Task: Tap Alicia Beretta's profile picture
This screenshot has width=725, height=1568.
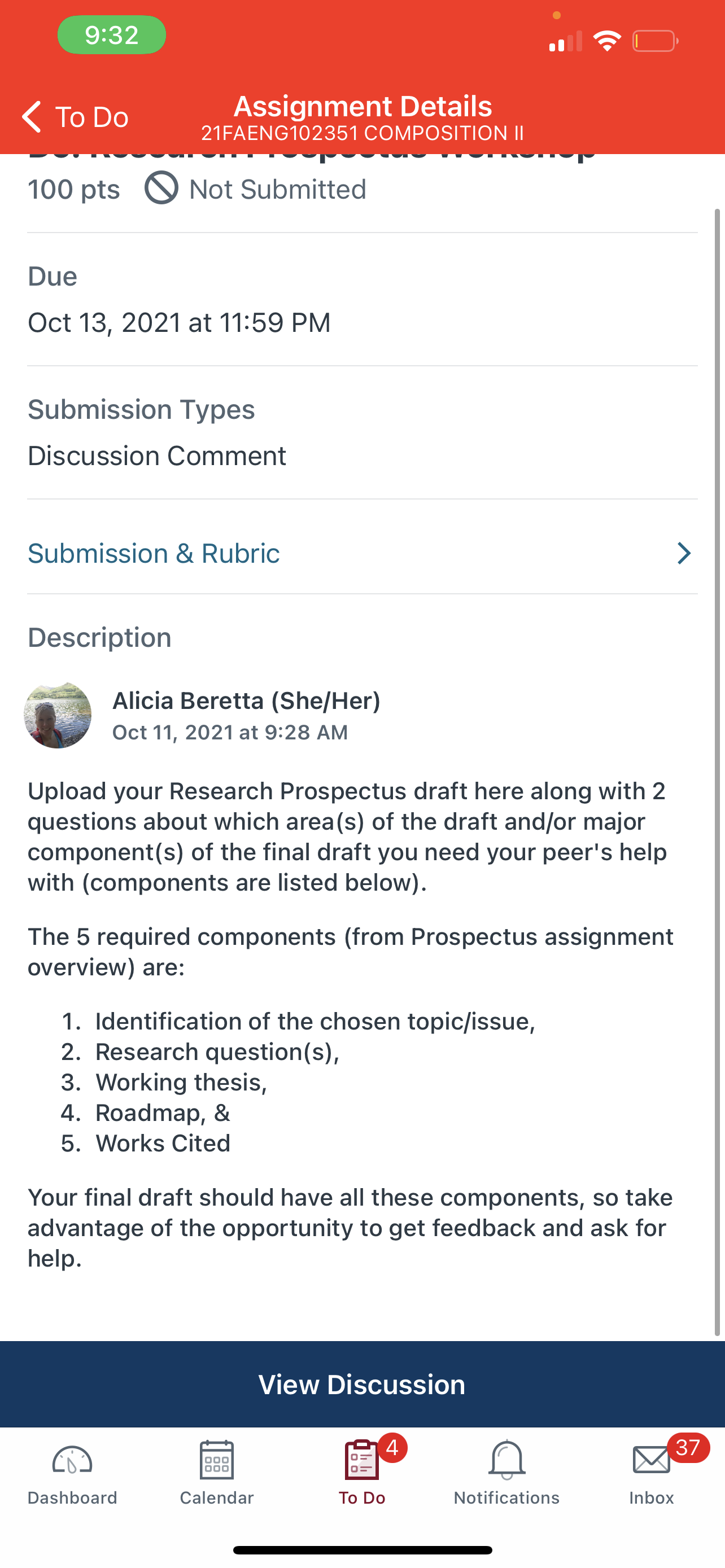Action: pos(58,715)
